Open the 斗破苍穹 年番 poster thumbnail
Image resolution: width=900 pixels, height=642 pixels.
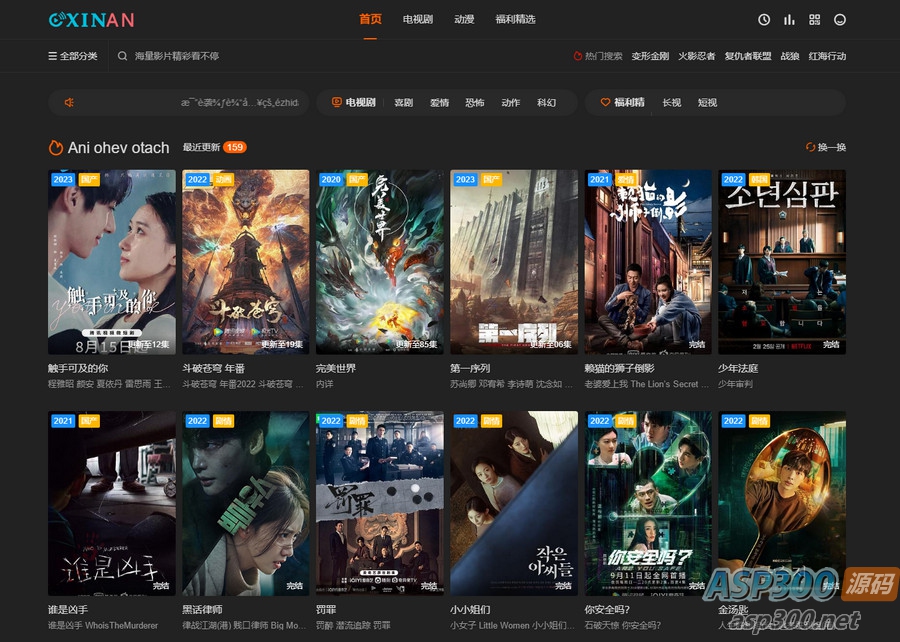[246, 261]
